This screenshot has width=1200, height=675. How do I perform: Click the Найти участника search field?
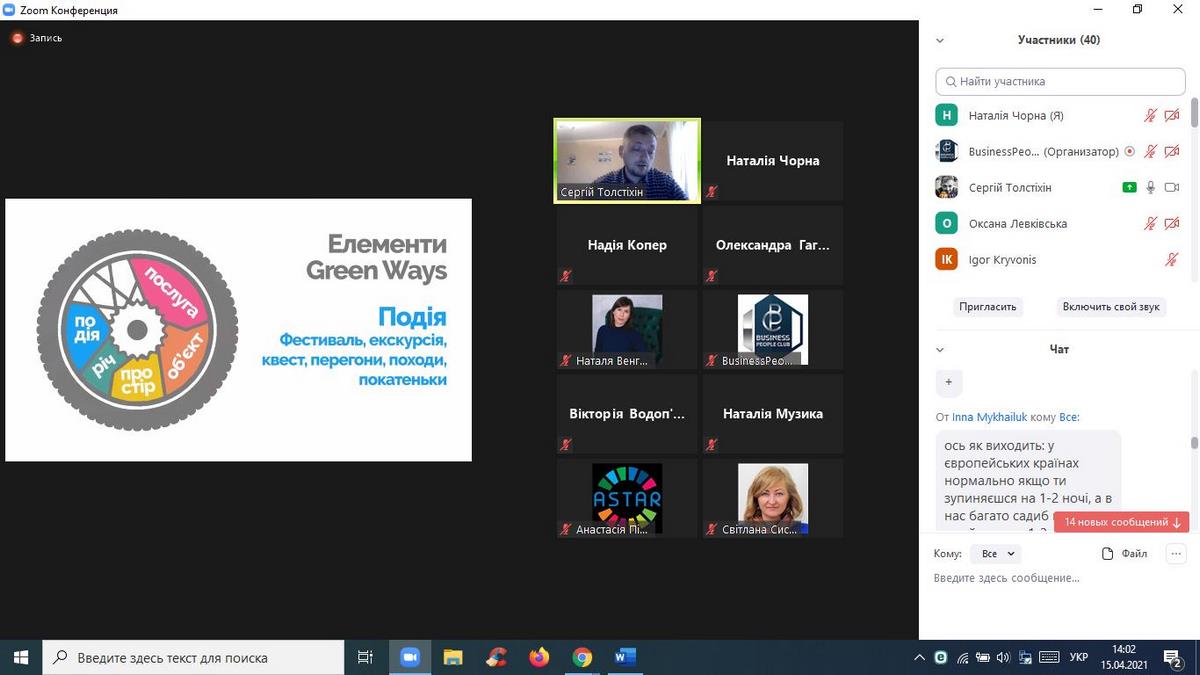tap(1060, 81)
